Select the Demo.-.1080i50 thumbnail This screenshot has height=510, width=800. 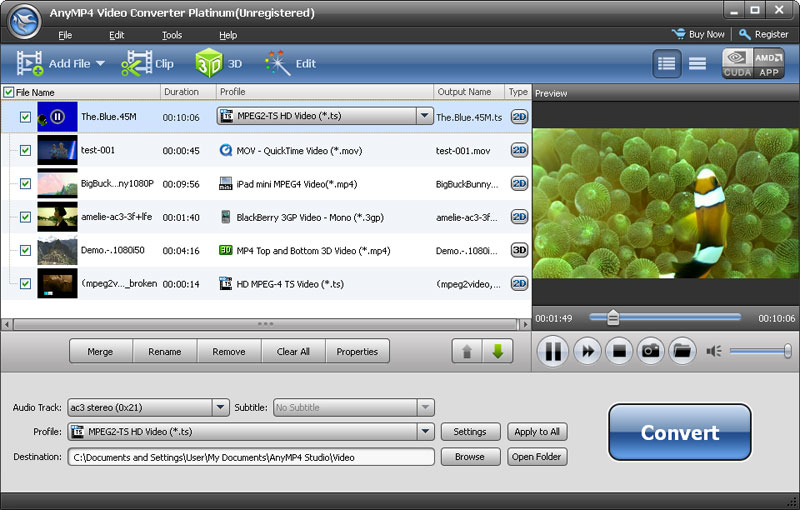(57, 250)
